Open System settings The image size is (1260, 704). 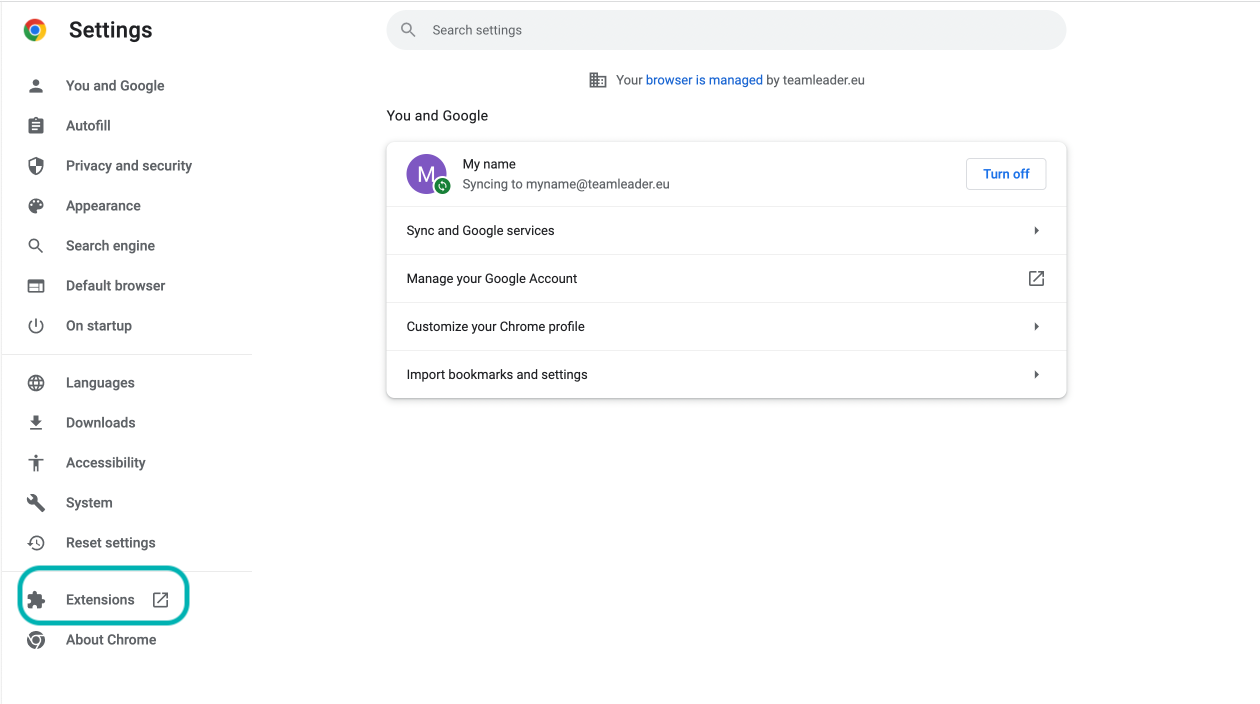click(x=89, y=503)
